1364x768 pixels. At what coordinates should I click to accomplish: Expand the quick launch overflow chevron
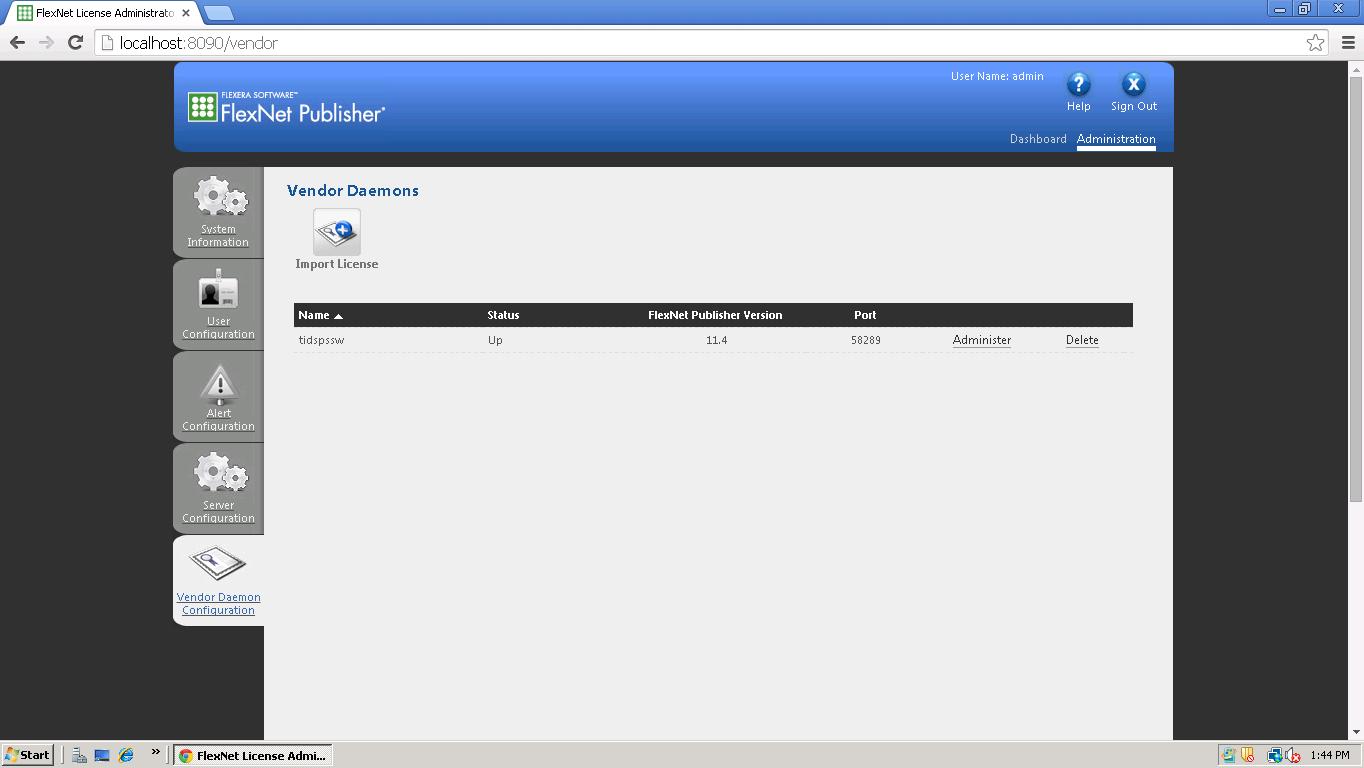point(155,752)
